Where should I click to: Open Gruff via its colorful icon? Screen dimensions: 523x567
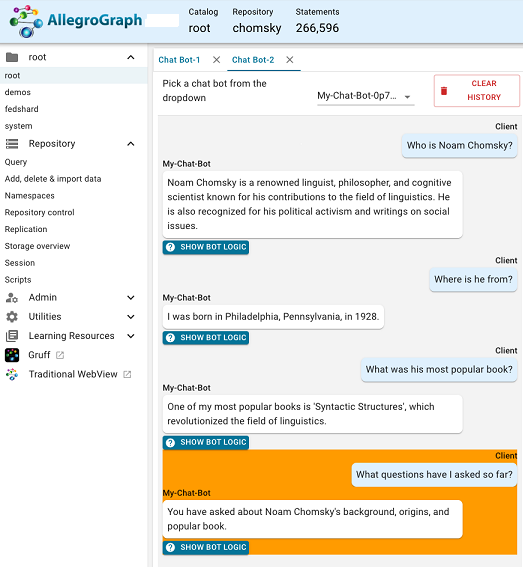(x=12, y=355)
